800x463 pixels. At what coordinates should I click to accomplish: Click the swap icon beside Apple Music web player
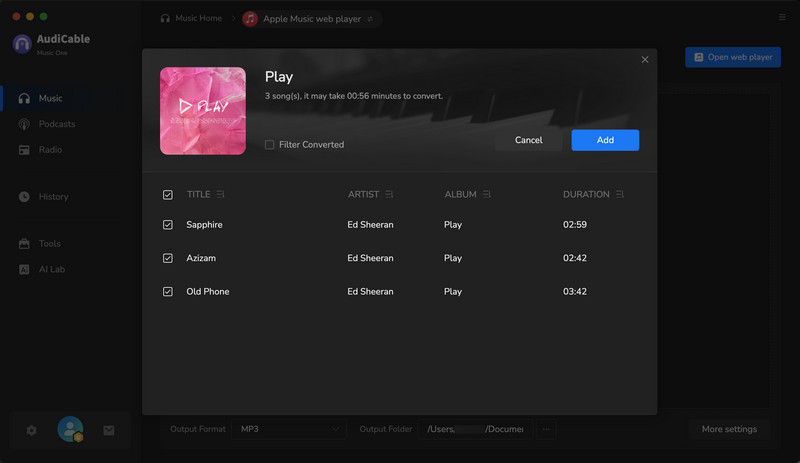(370, 19)
